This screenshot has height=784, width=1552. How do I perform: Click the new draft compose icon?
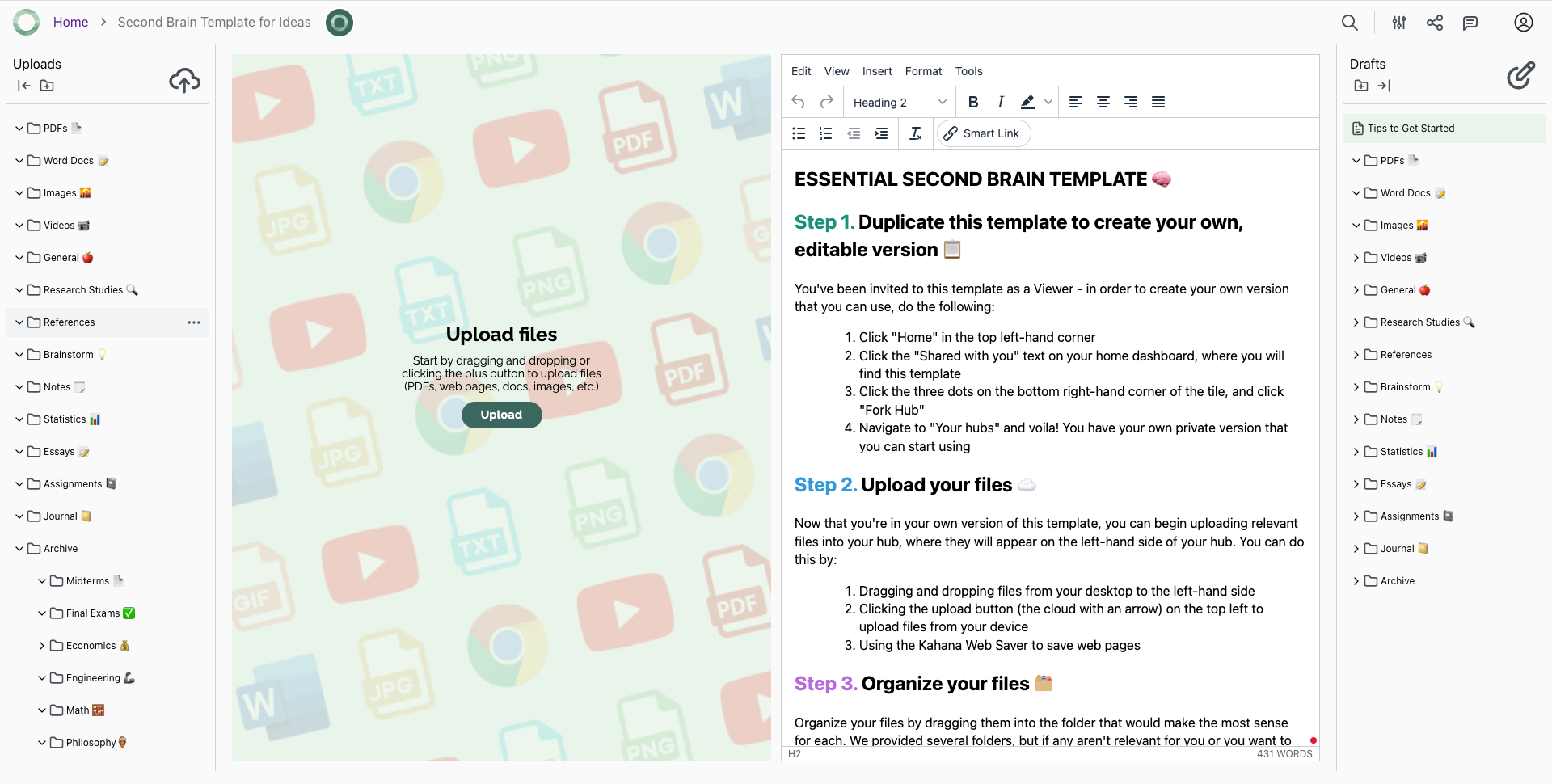pyautogui.click(x=1520, y=75)
